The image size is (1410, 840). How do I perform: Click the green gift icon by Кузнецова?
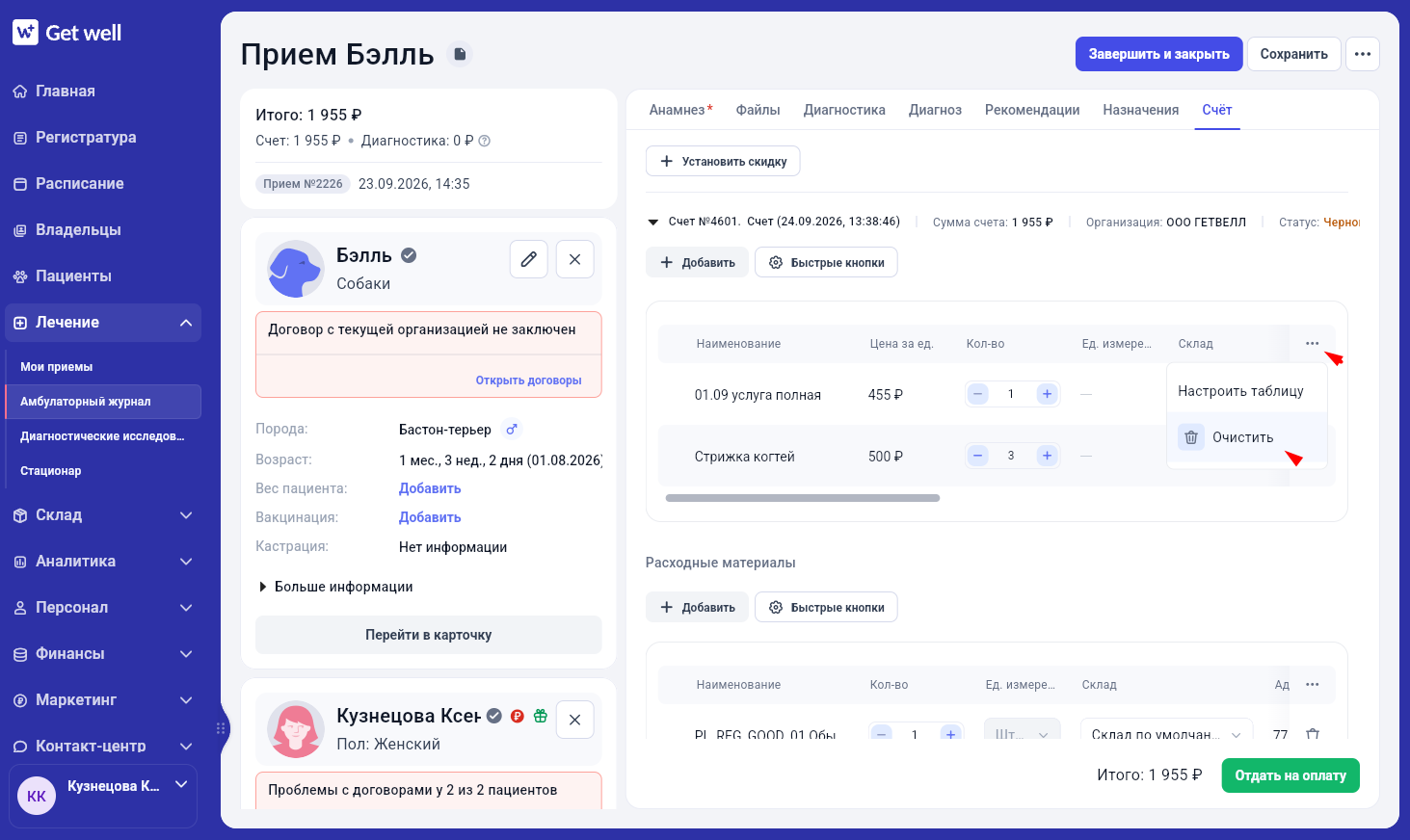(x=541, y=716)
